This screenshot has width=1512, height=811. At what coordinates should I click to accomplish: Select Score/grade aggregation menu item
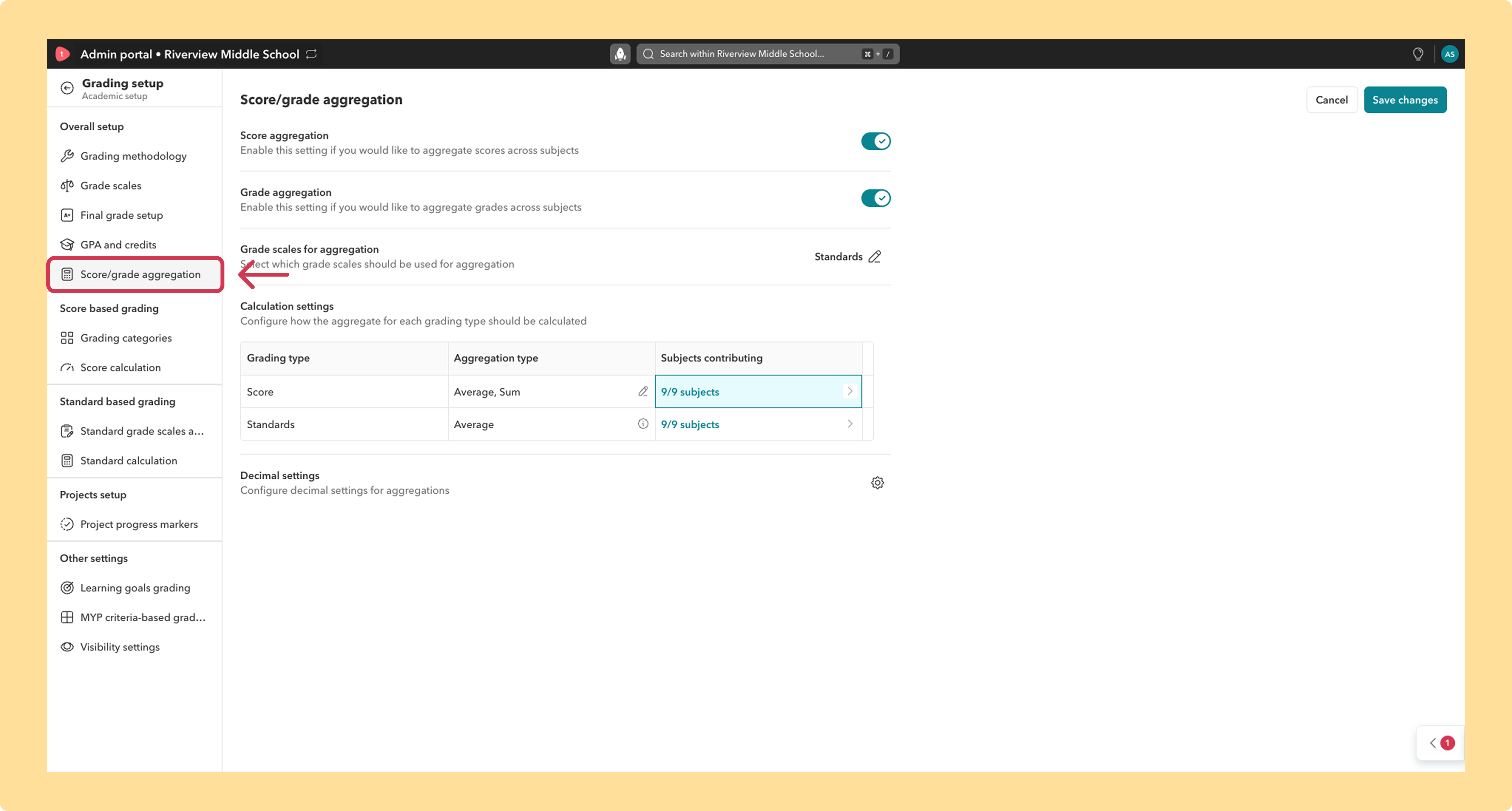click(x=134, y=274)
